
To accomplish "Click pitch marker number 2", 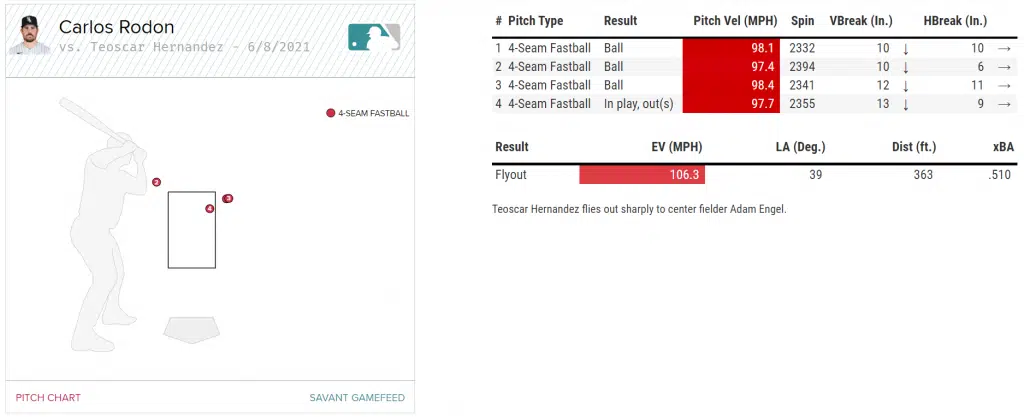I will click(x=157, y=182).
